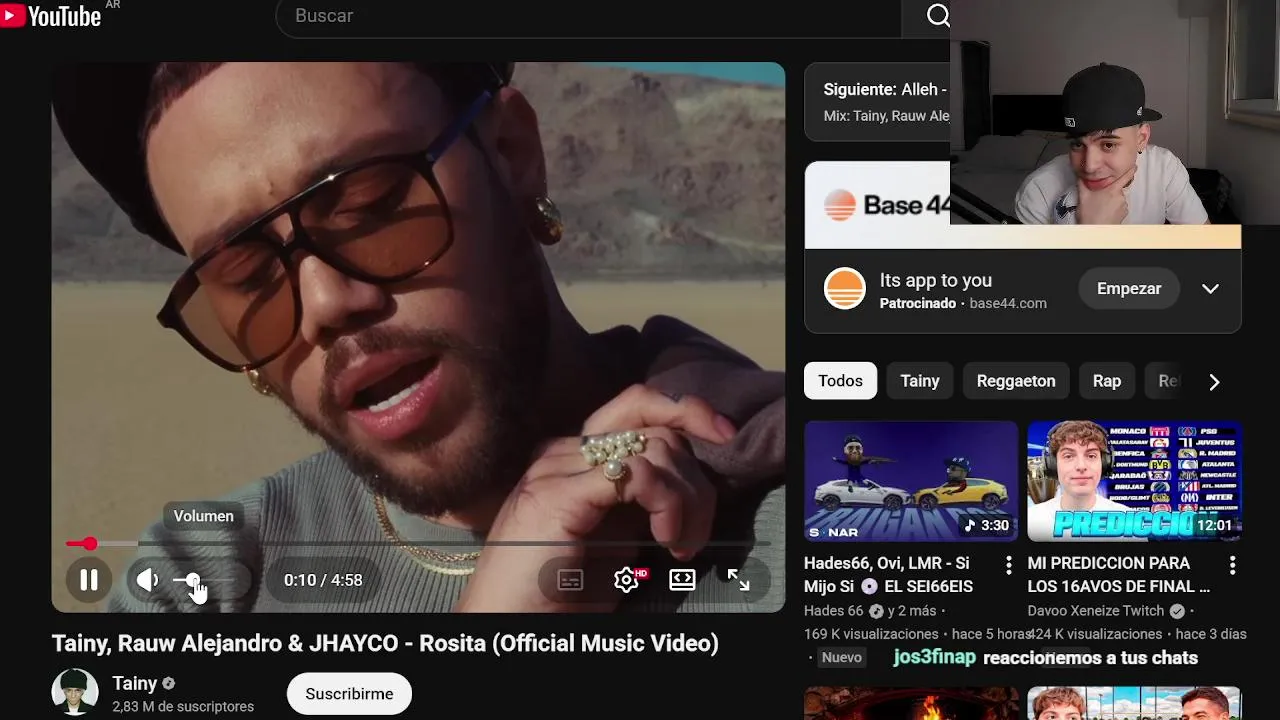Screen dimensions: 1280x720
Task: Click the YouTube logo to go home
Action: [51, 15]
